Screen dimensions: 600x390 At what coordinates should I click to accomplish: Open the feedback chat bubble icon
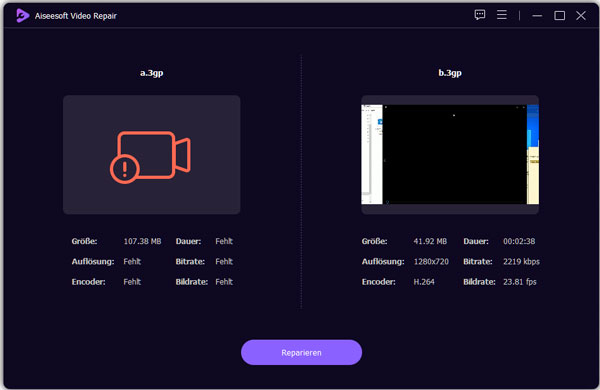(x=479, y=15)
